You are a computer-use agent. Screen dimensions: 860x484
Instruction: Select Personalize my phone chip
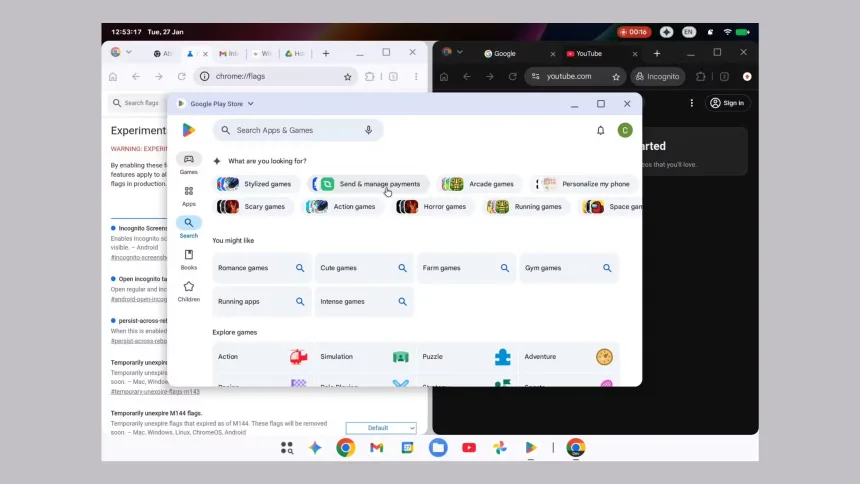(x=584, y=184)
